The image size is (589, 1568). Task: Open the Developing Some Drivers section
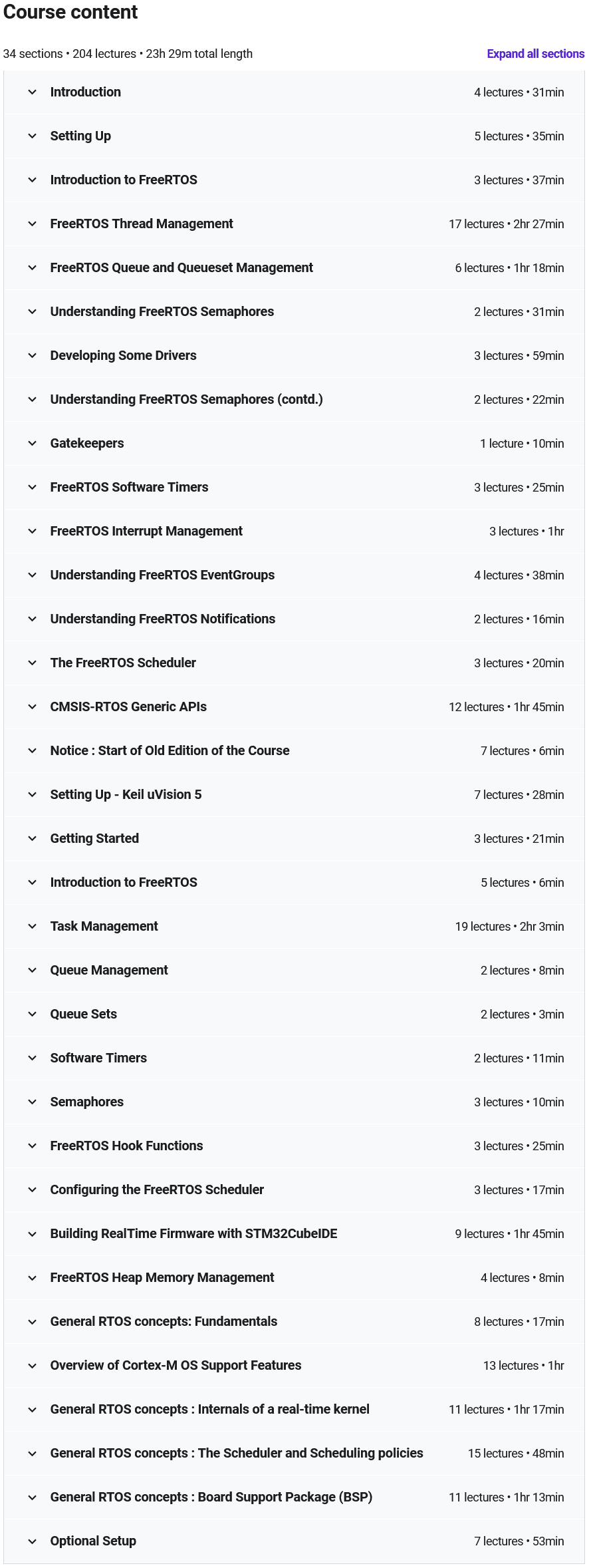point(123,356)
